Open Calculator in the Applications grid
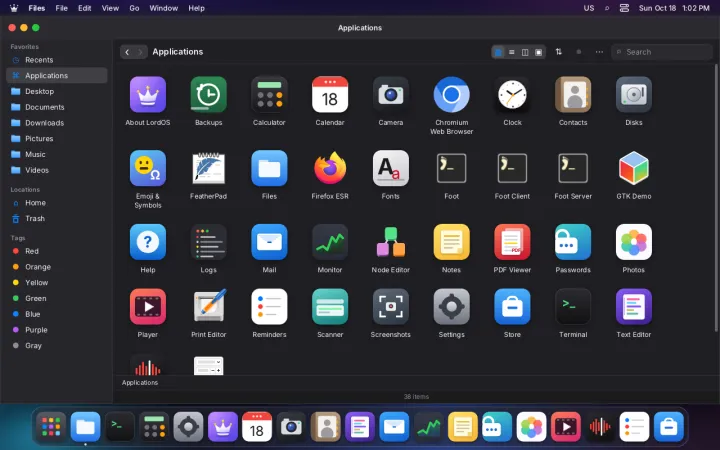 tap(269, 95)
